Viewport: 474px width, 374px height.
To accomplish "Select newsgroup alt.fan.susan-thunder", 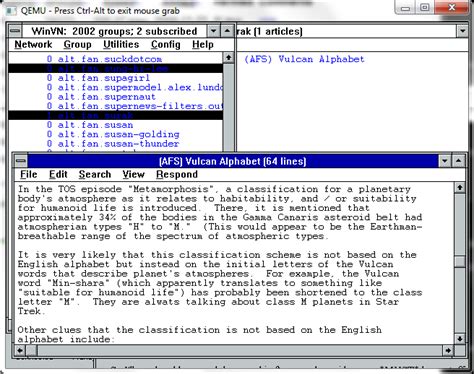I will pos(115,144).
